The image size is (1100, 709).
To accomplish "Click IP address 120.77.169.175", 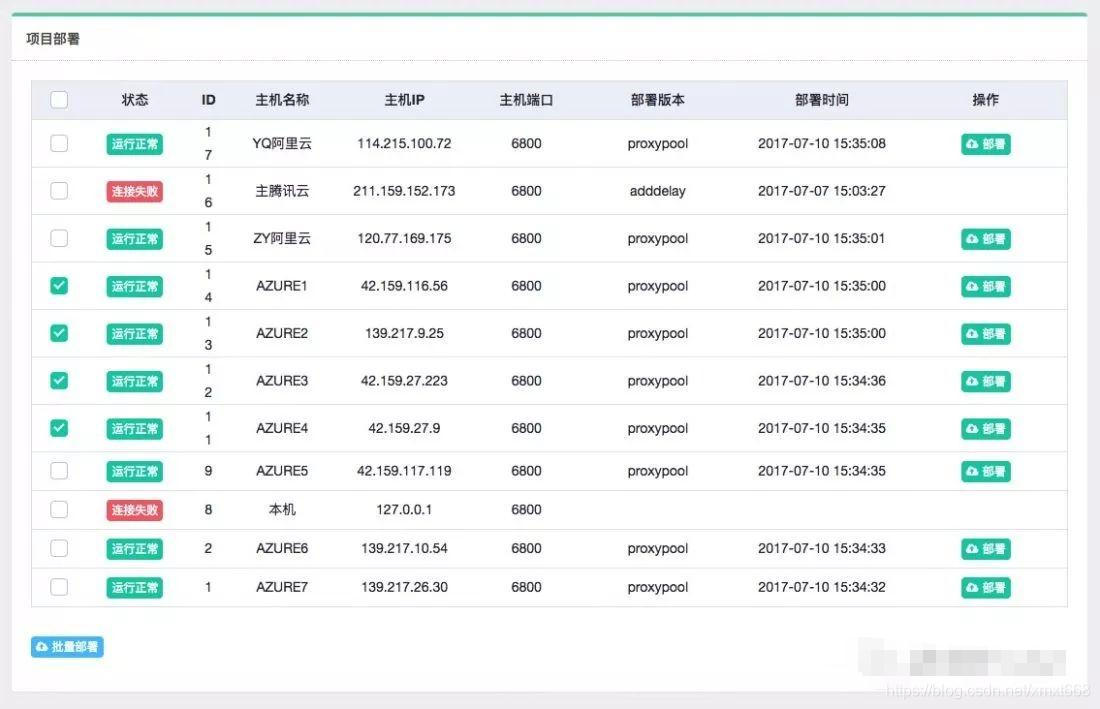I will 404,238.
